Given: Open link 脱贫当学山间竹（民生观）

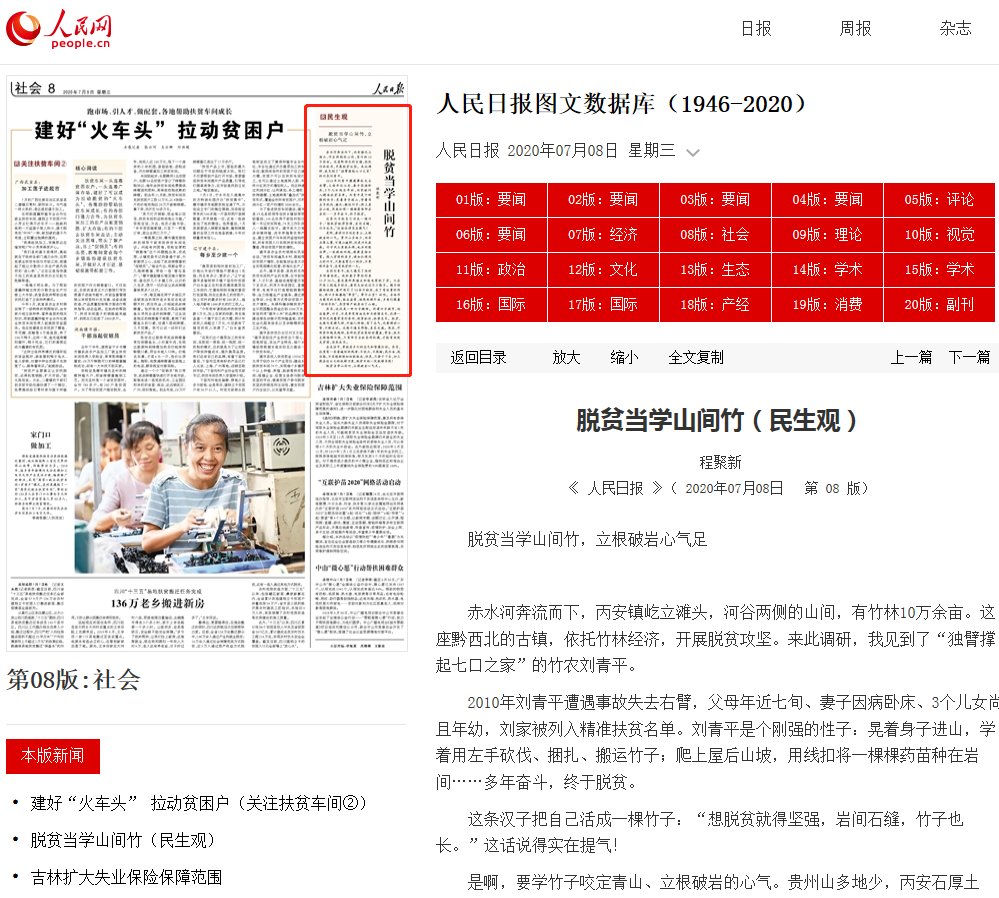Looking at the screenshot, I should click(x=123, y=840).
